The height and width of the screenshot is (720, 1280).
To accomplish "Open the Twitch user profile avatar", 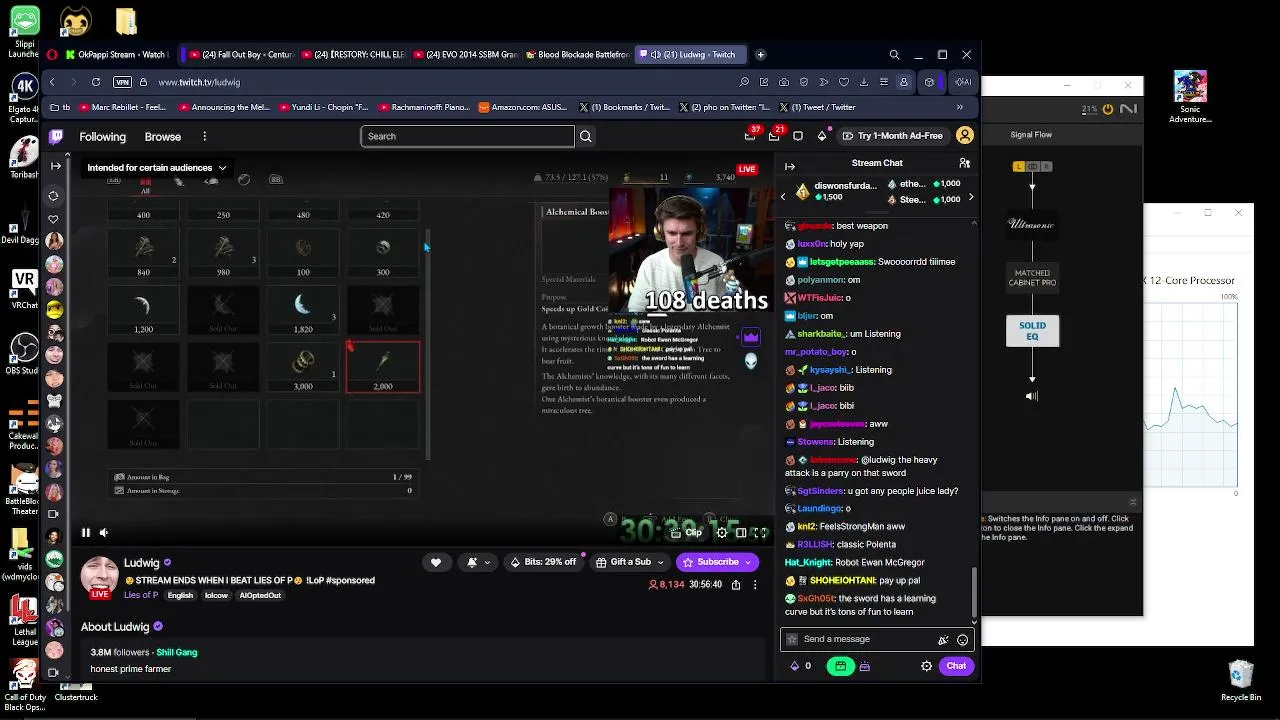I will [965, 136].
